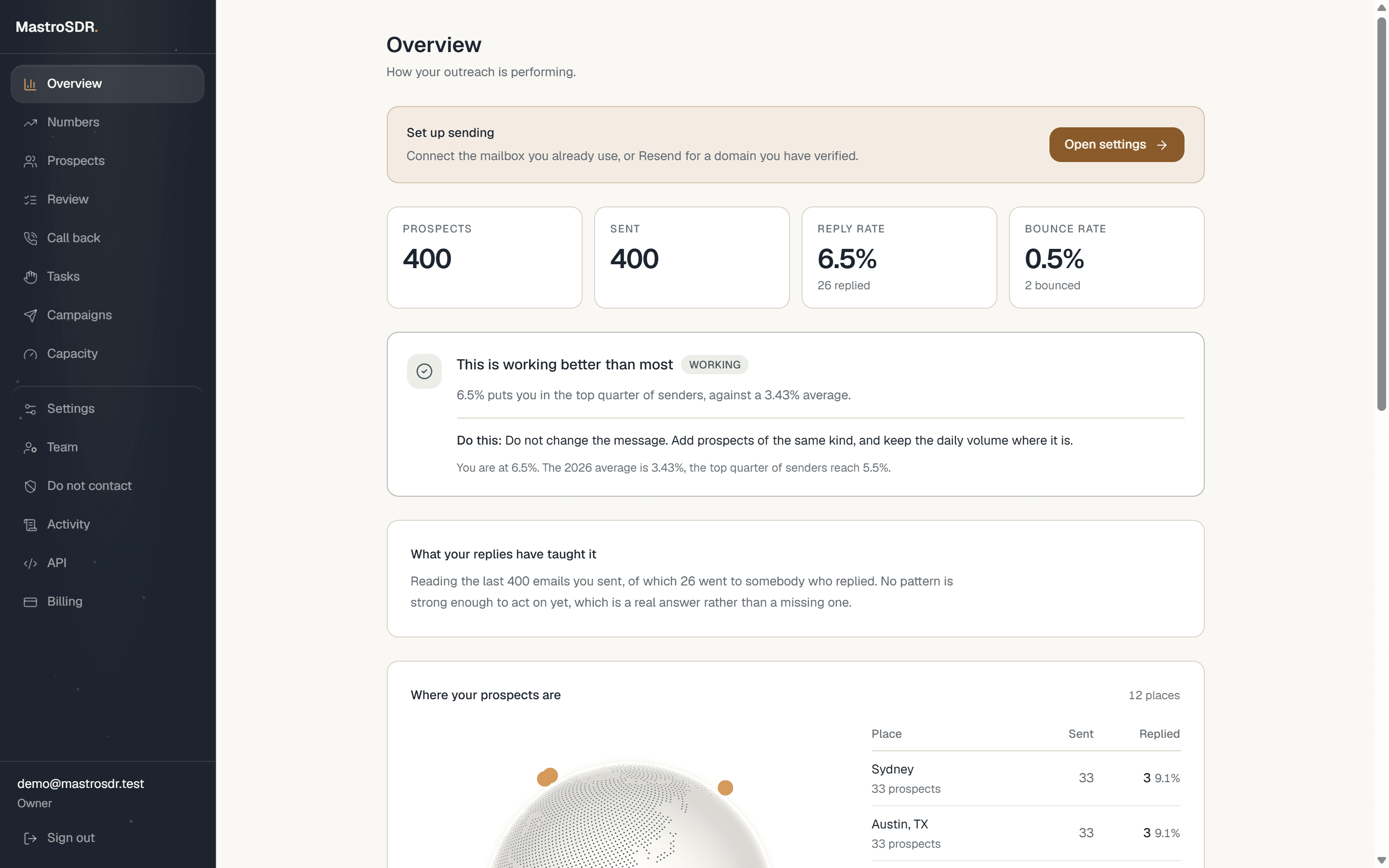Image resolution: width=1389 pixels, height=868 pixels.
Task: Click the check-circle icon in working card
Action: coord(424,371)
